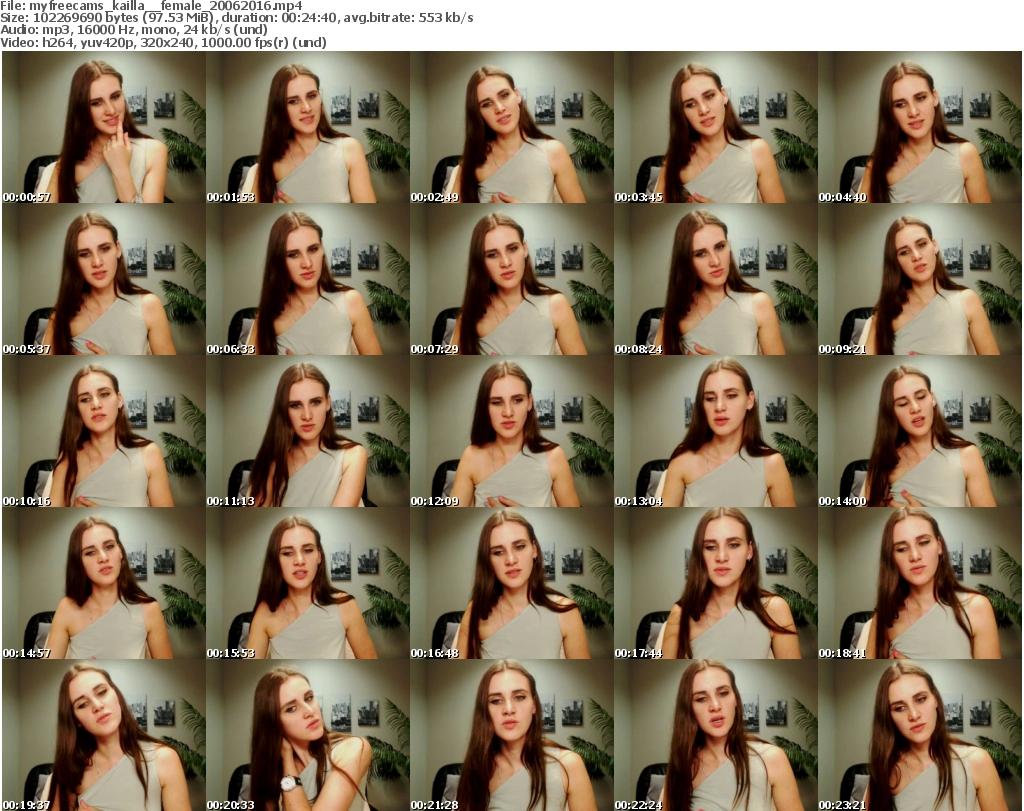1024x811 pixels.
Task: View the frame stamped 00:22:24
Action: coord(715,735)
